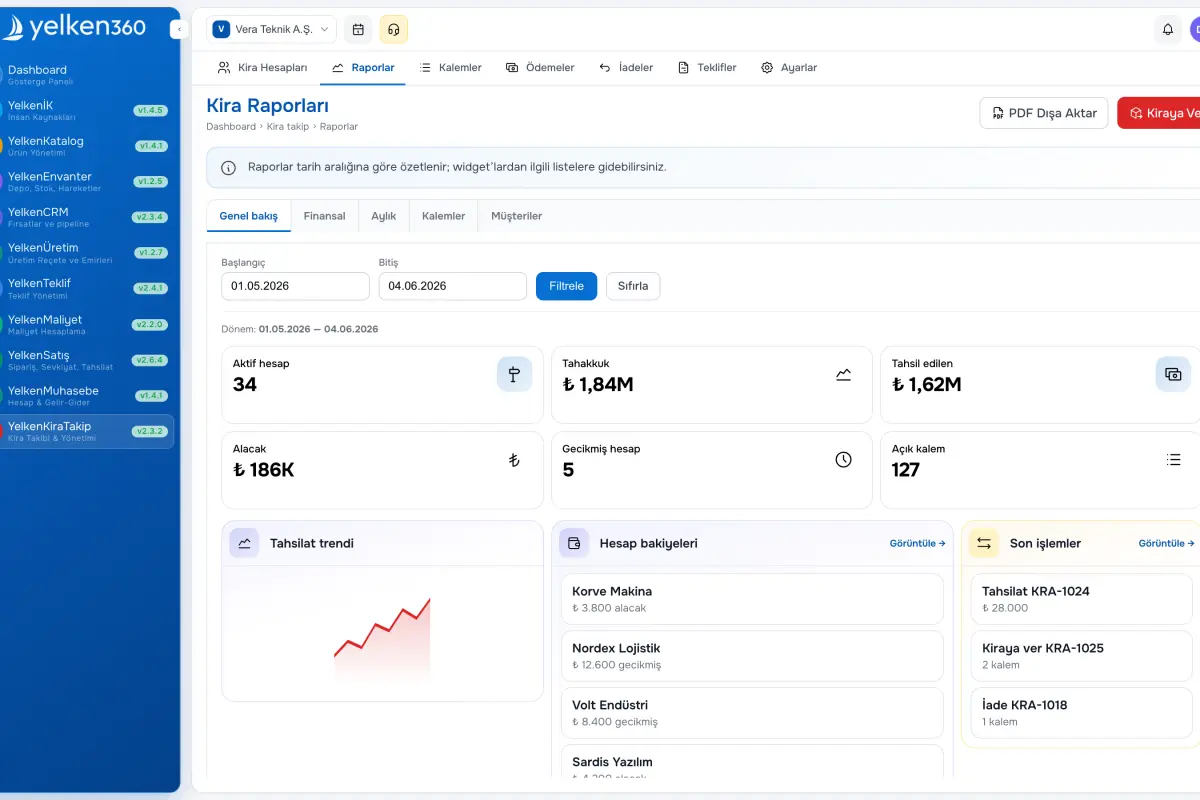Click the Aktif hesap signpost icon

[514, 374]
